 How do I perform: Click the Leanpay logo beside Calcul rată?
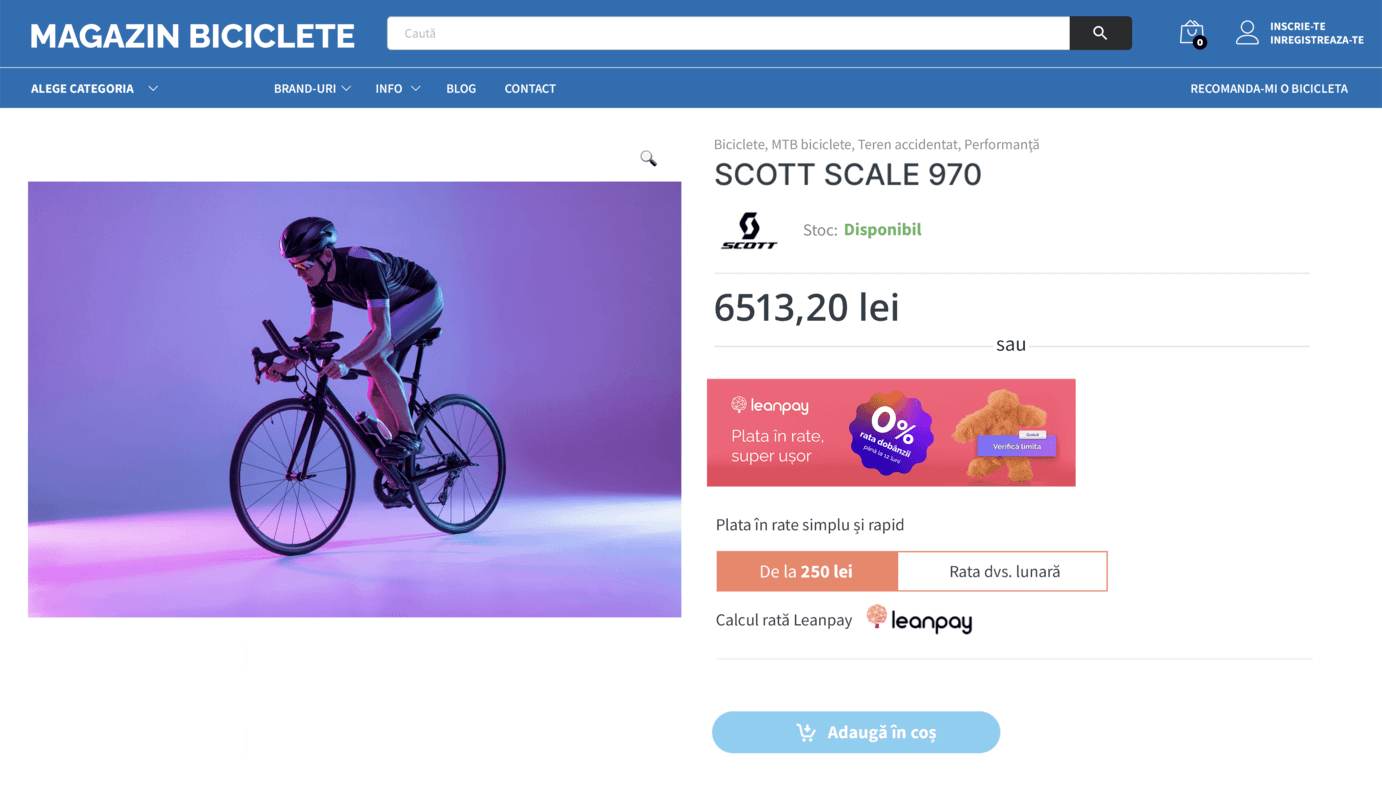919,620
